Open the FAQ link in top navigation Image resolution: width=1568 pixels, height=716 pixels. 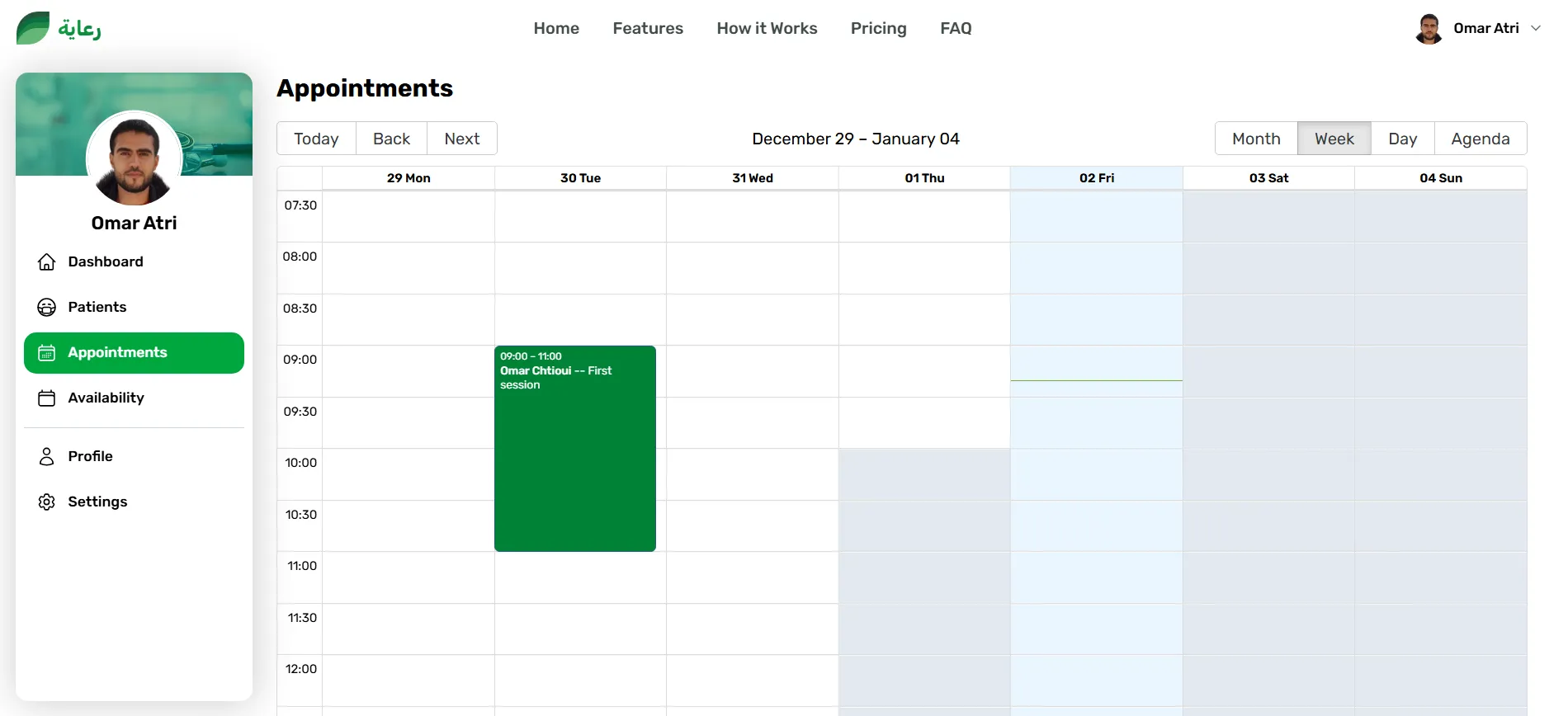956,28
